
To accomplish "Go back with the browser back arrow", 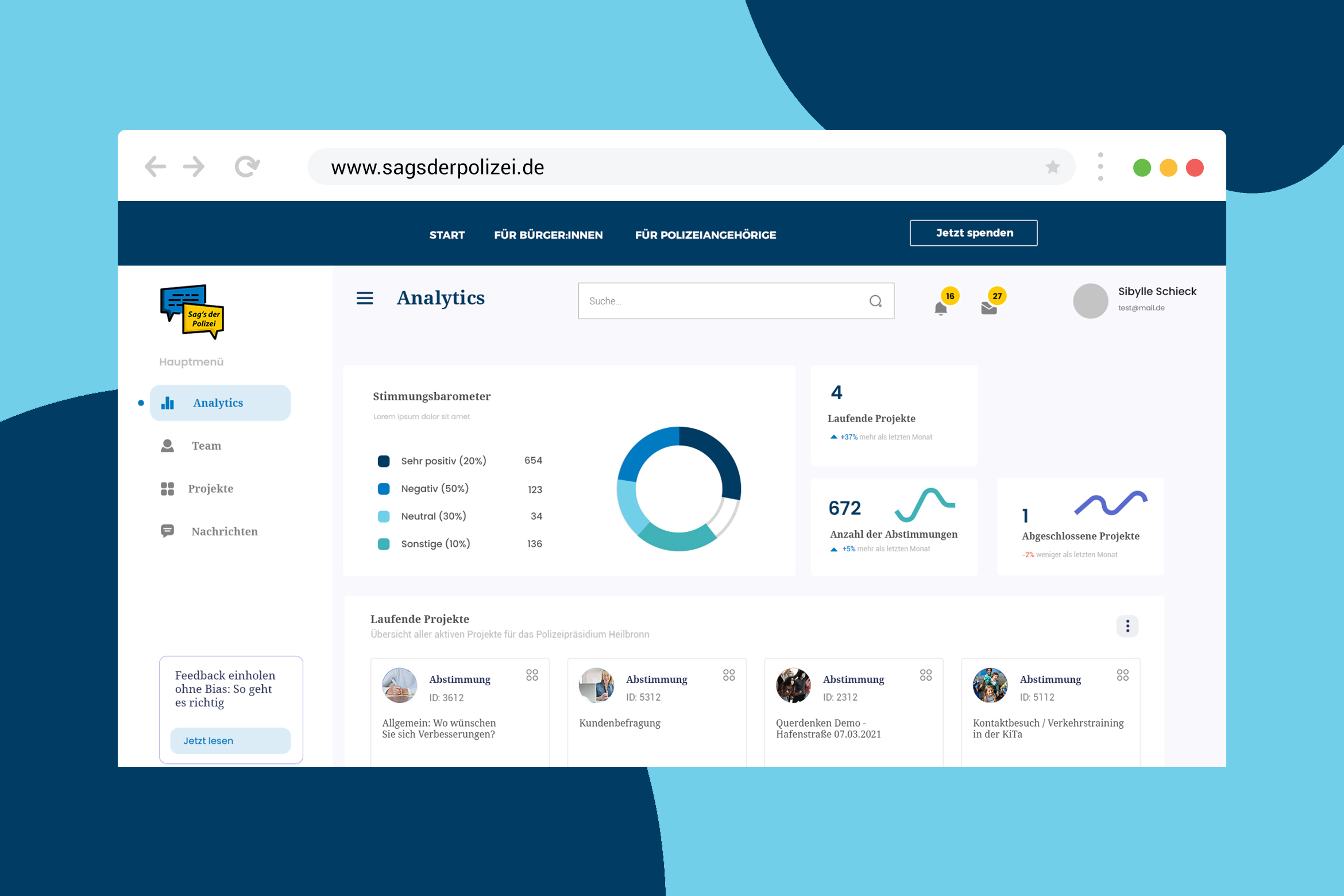I will point(155,167).
